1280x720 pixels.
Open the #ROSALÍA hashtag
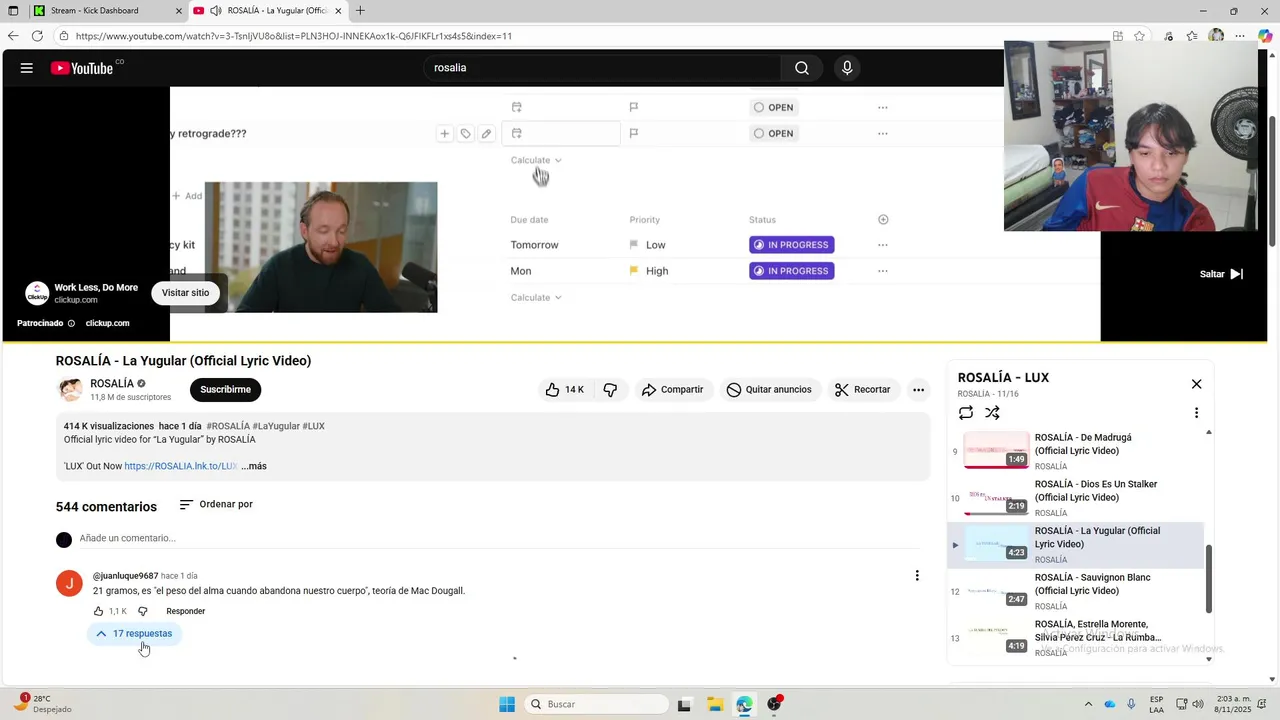[228, 426]
